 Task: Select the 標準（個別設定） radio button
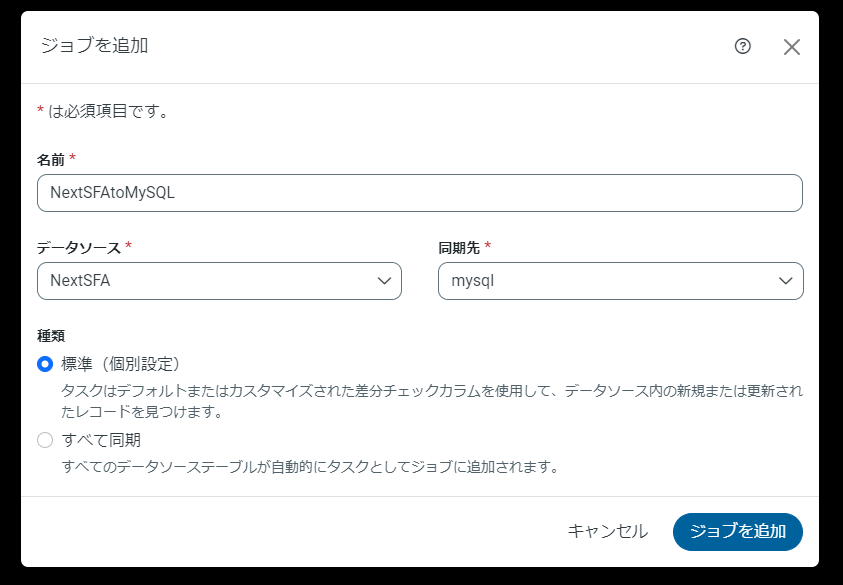coord(45,364)
